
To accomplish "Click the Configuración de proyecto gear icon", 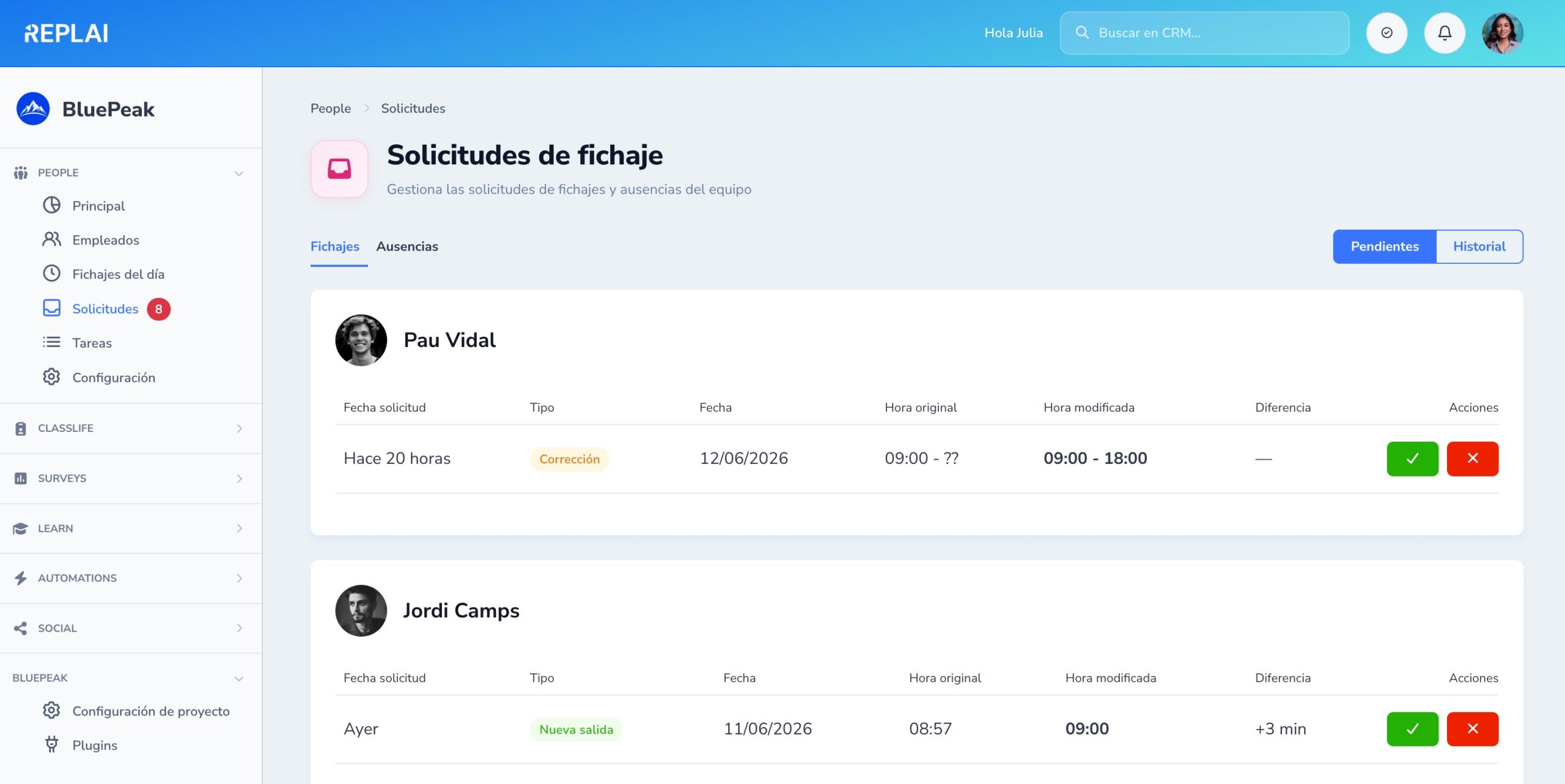I will pyautogui.click(x=51, y=711).
